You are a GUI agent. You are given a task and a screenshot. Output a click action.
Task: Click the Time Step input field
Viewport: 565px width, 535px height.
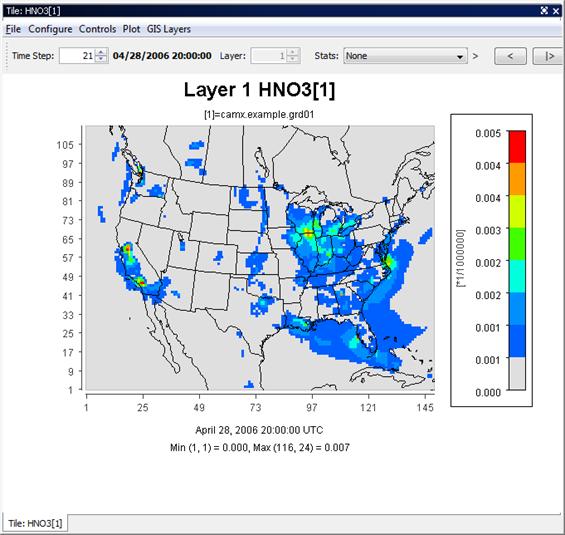[77, 56]
